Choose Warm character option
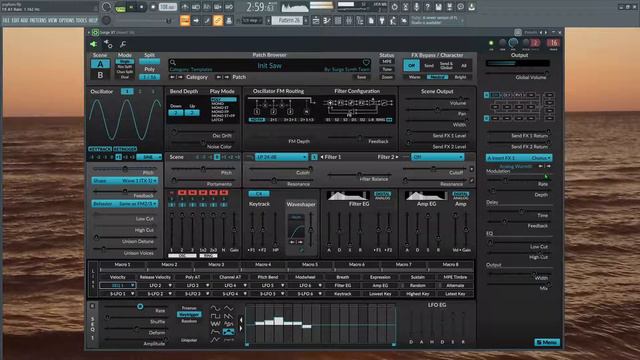640x360 pixels. pos(414,77)
